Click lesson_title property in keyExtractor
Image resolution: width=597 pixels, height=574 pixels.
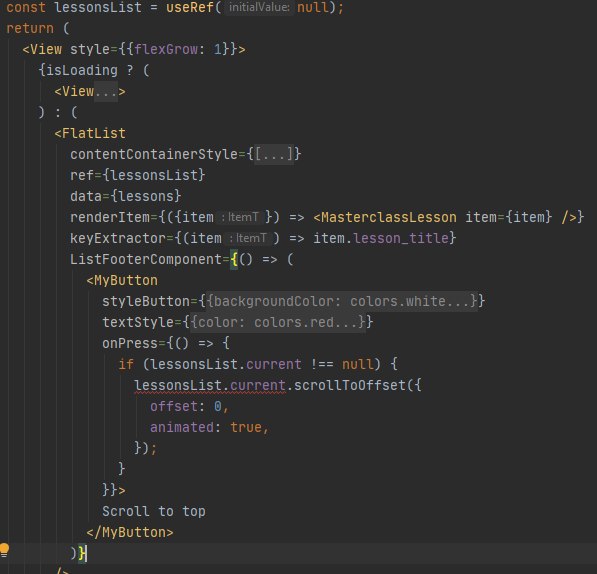(401, 238)
